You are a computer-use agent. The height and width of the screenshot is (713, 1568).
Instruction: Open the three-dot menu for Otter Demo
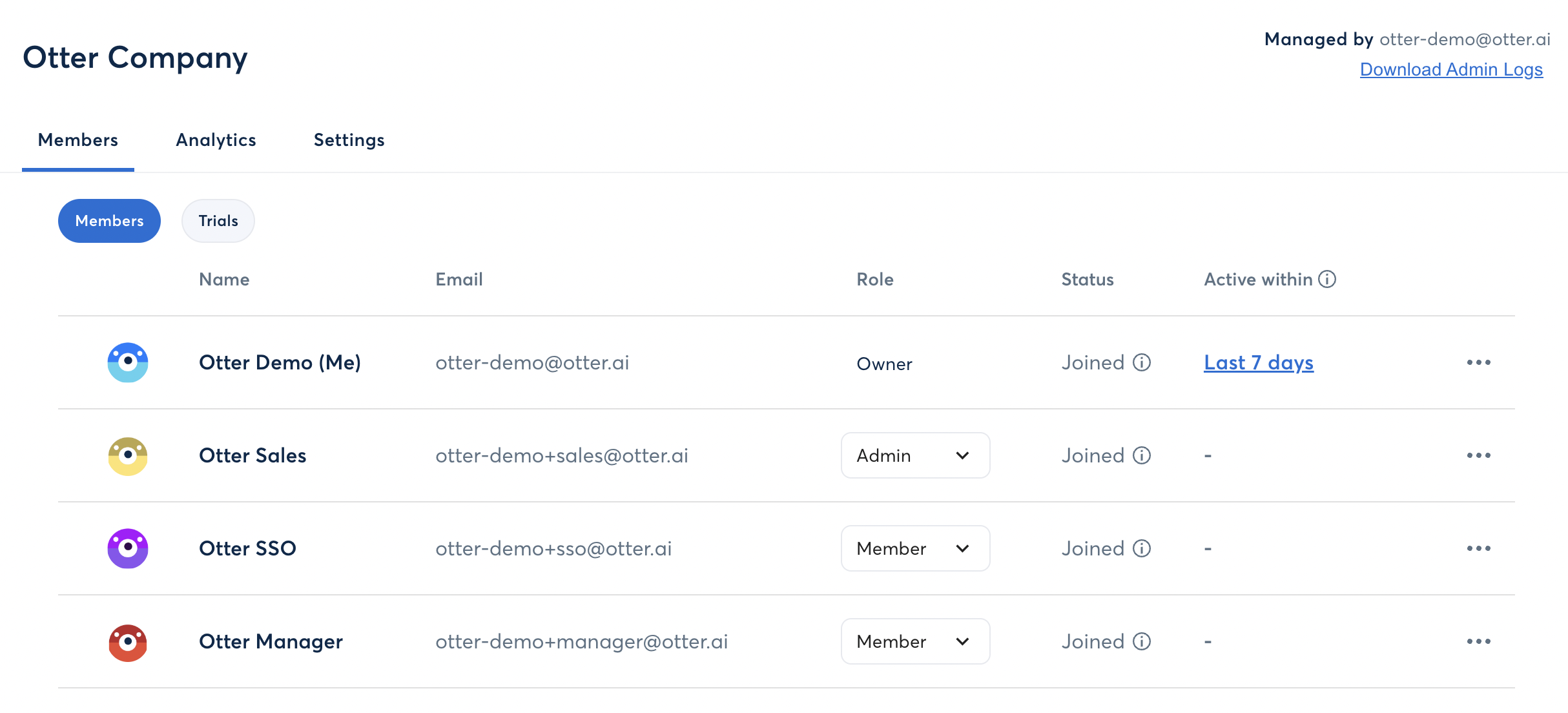click(1478, 362)
